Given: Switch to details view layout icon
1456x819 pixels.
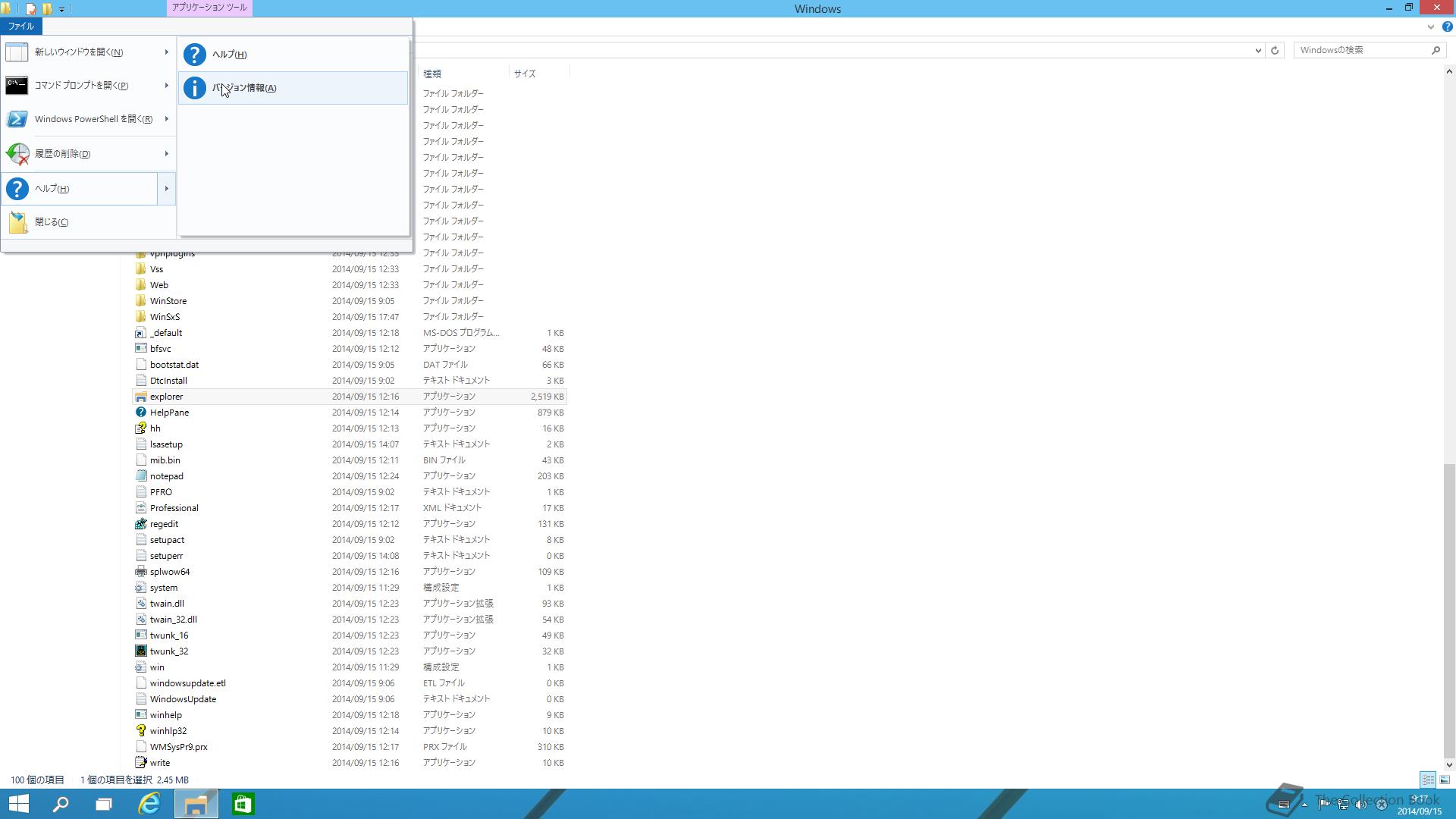Looking at the screenshot, I should (1428, 780).
